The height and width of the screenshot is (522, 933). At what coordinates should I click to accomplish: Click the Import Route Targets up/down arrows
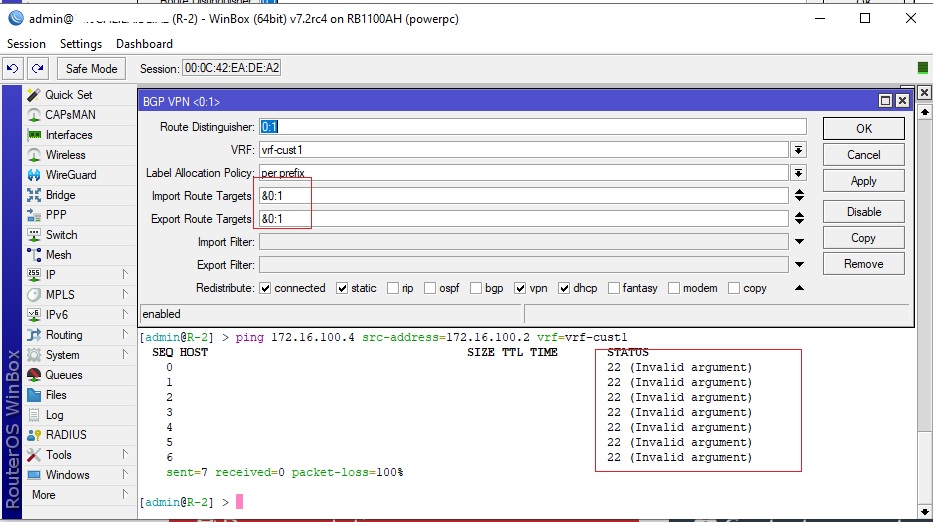tap(799, 195)
